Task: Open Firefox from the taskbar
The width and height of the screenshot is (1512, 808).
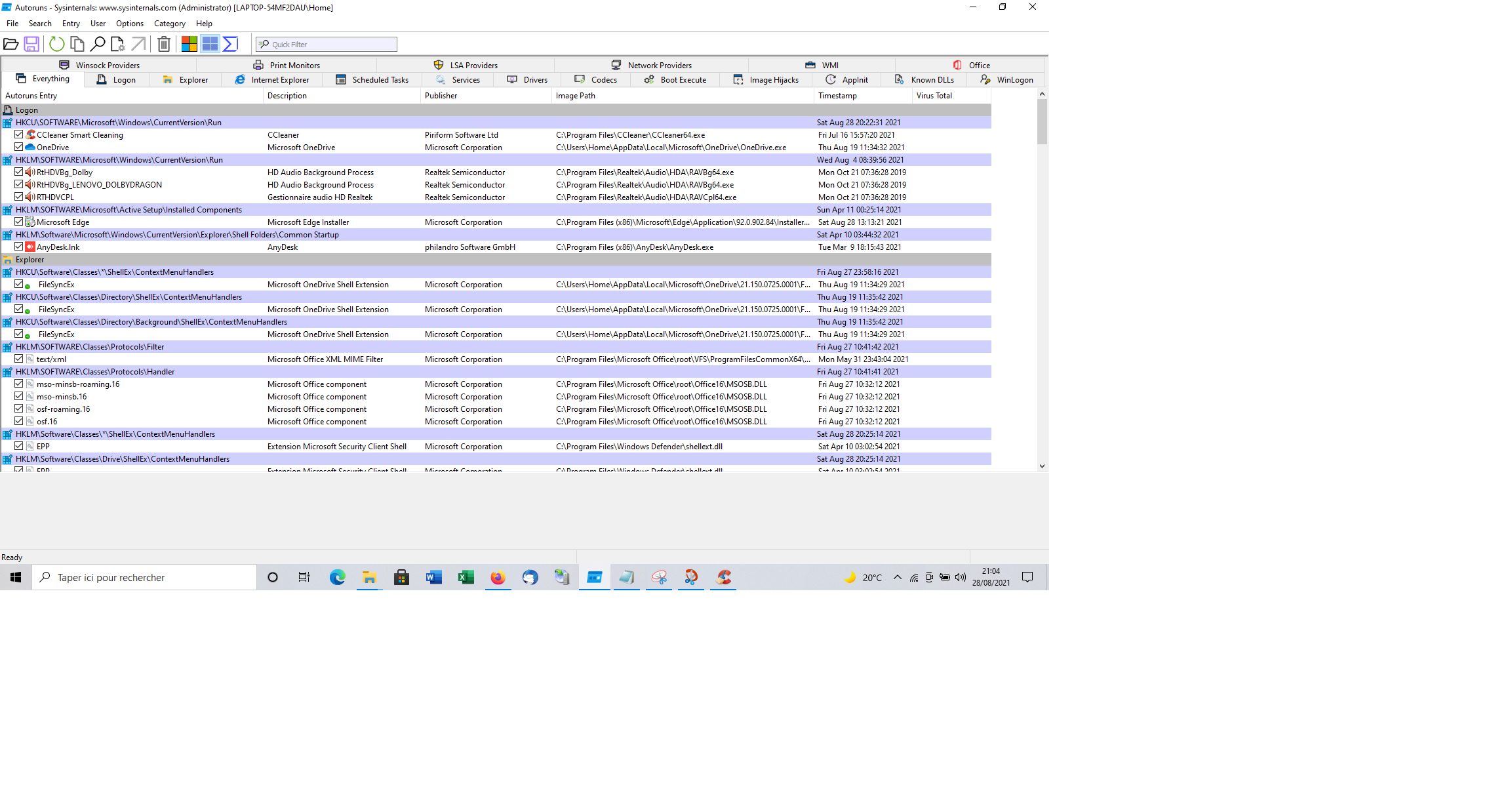Action: tap(498, 577)
